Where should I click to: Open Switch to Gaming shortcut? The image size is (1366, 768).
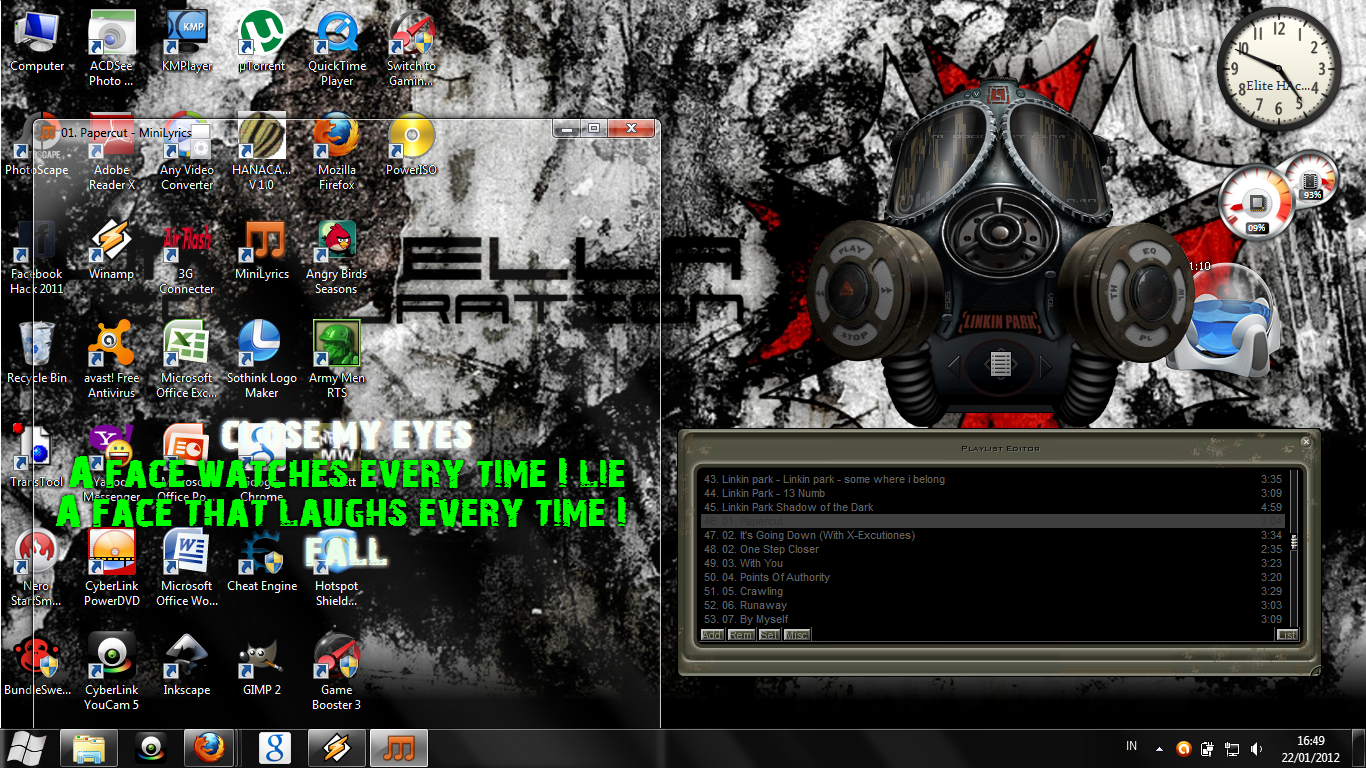tap(411, 50)
